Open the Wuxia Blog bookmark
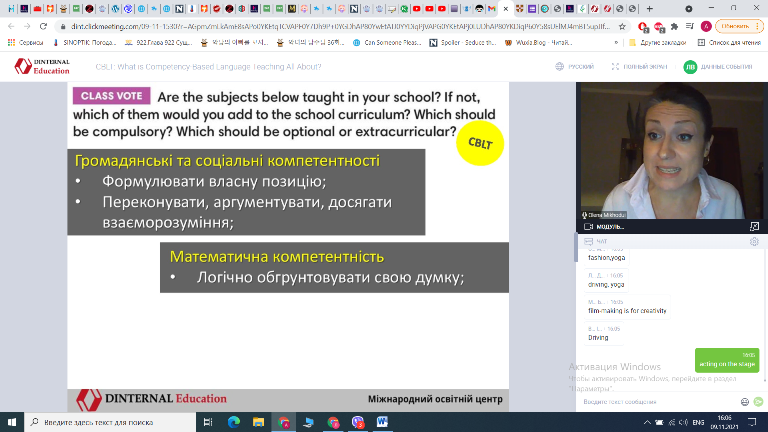 click(x=538, y=43)
